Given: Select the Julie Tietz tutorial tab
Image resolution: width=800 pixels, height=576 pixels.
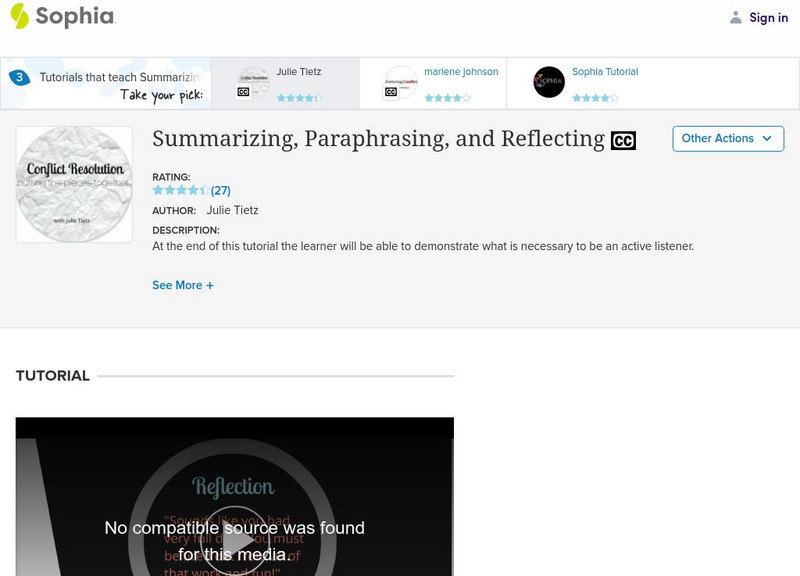Looking at the screenshot, I should pos(285,83).
